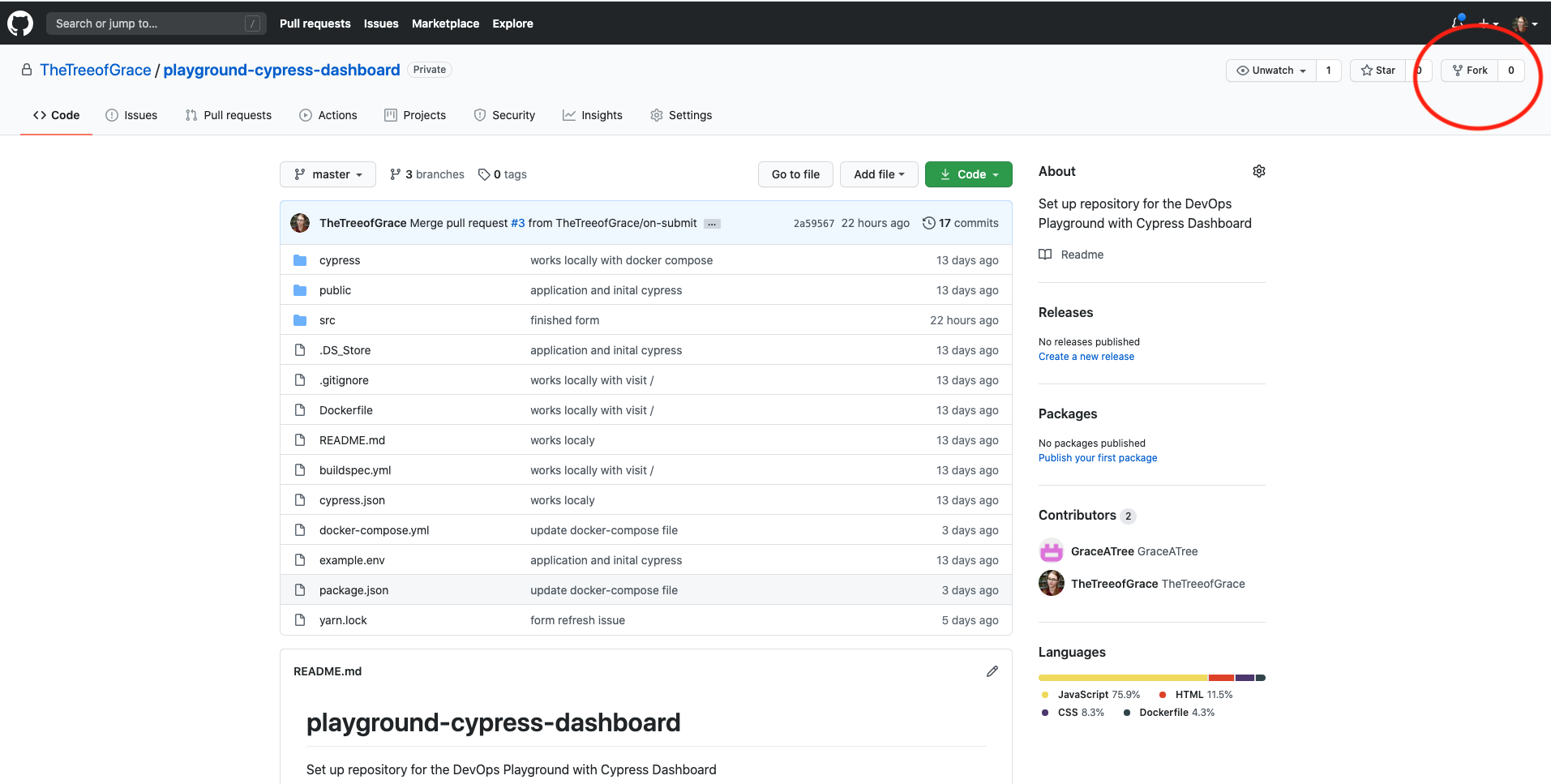This screenshot has height=784, width=1551.
Task: Click playground-cypress-dashboard repo name link
Action: (x=281, y=70)
